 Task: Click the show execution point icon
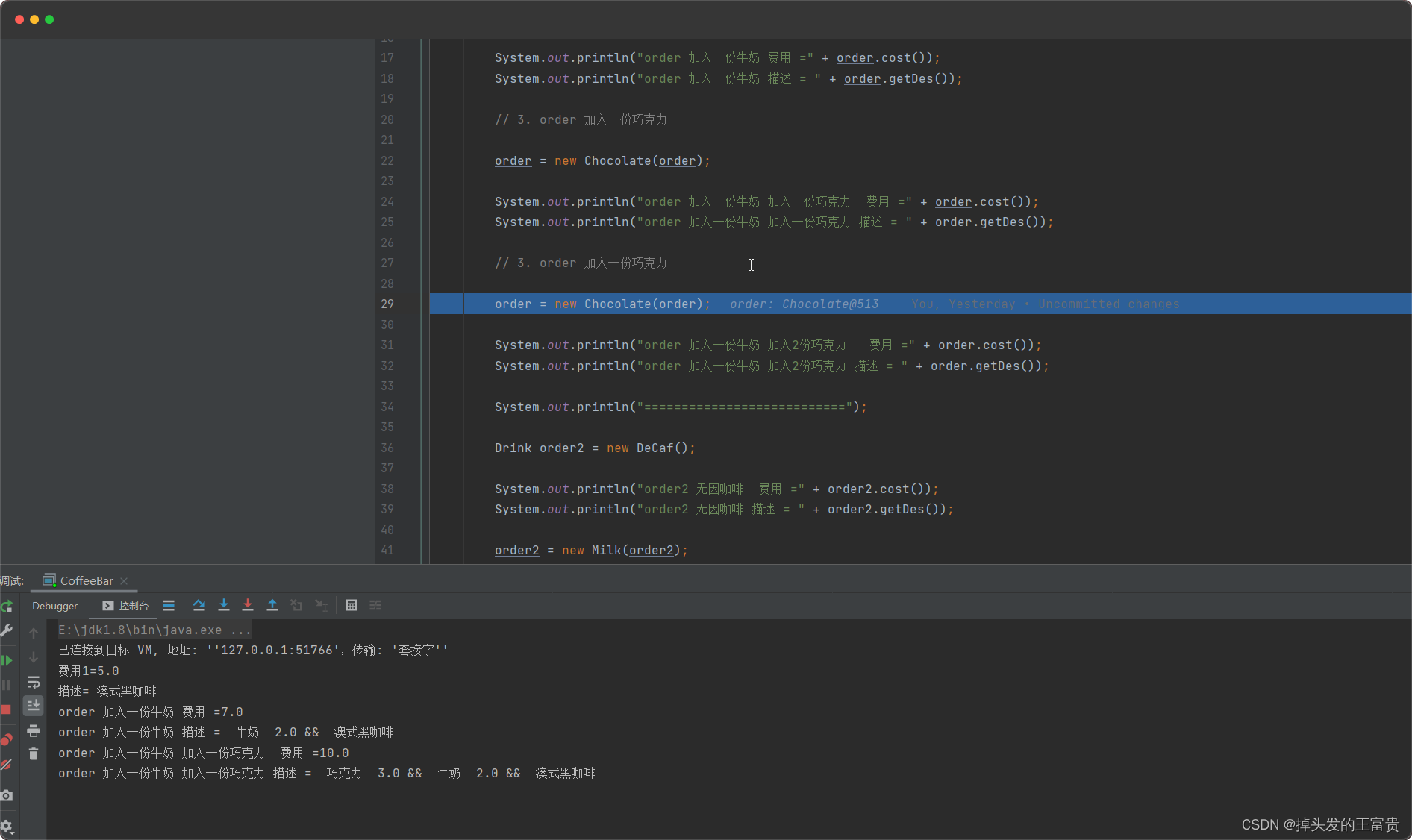(169, 605)
